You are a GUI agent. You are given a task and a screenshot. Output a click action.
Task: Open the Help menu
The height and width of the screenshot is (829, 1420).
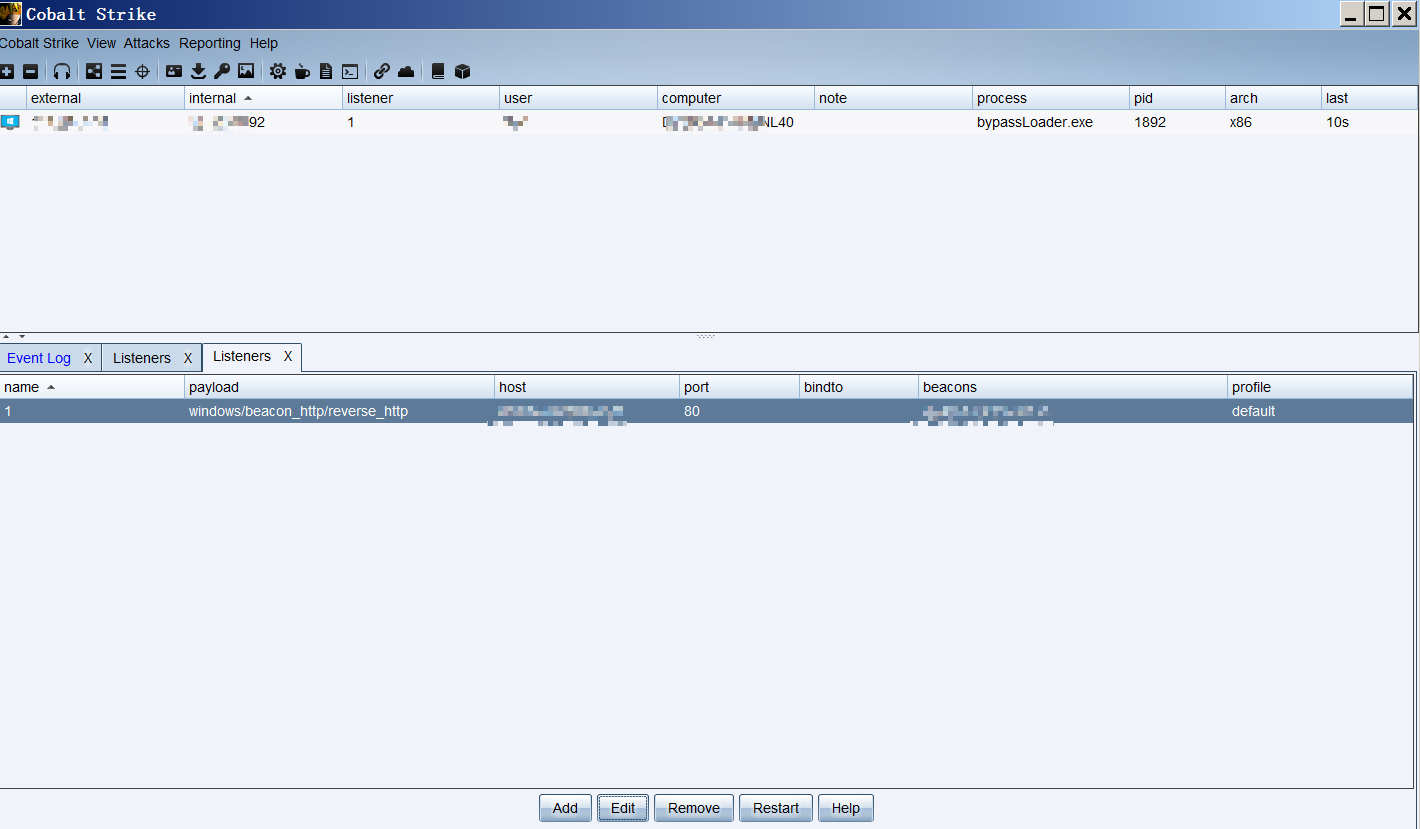(264, 43)
